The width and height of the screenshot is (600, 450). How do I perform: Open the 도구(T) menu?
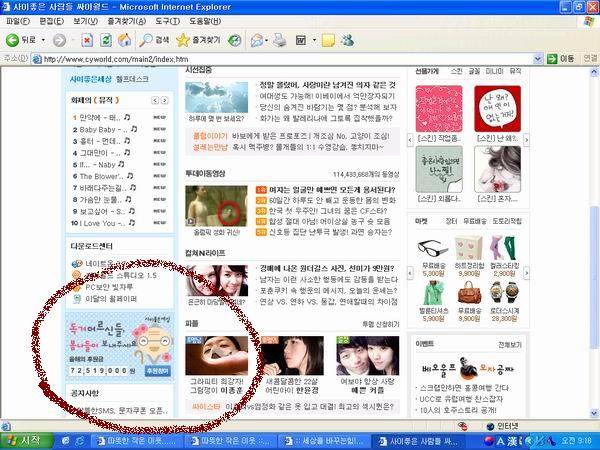tap(168, 21)
